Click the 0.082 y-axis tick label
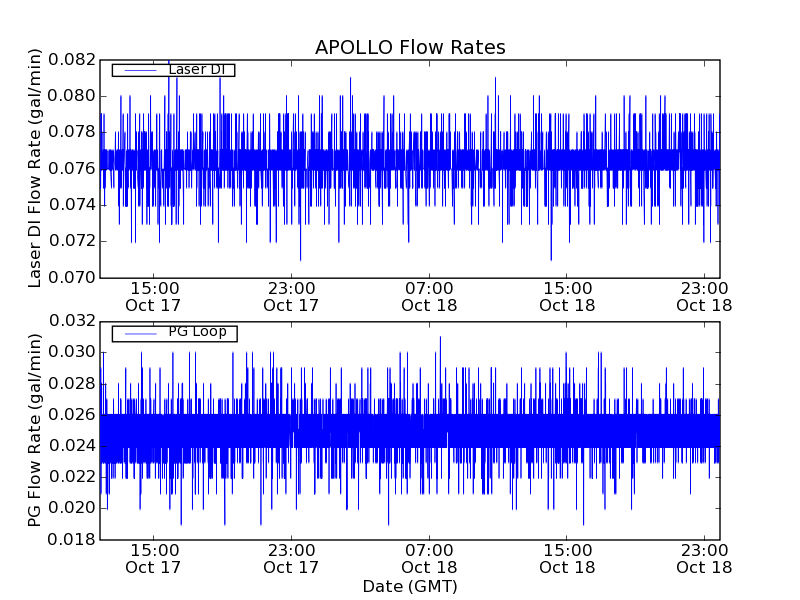The image size is (800, 600). 72,60
